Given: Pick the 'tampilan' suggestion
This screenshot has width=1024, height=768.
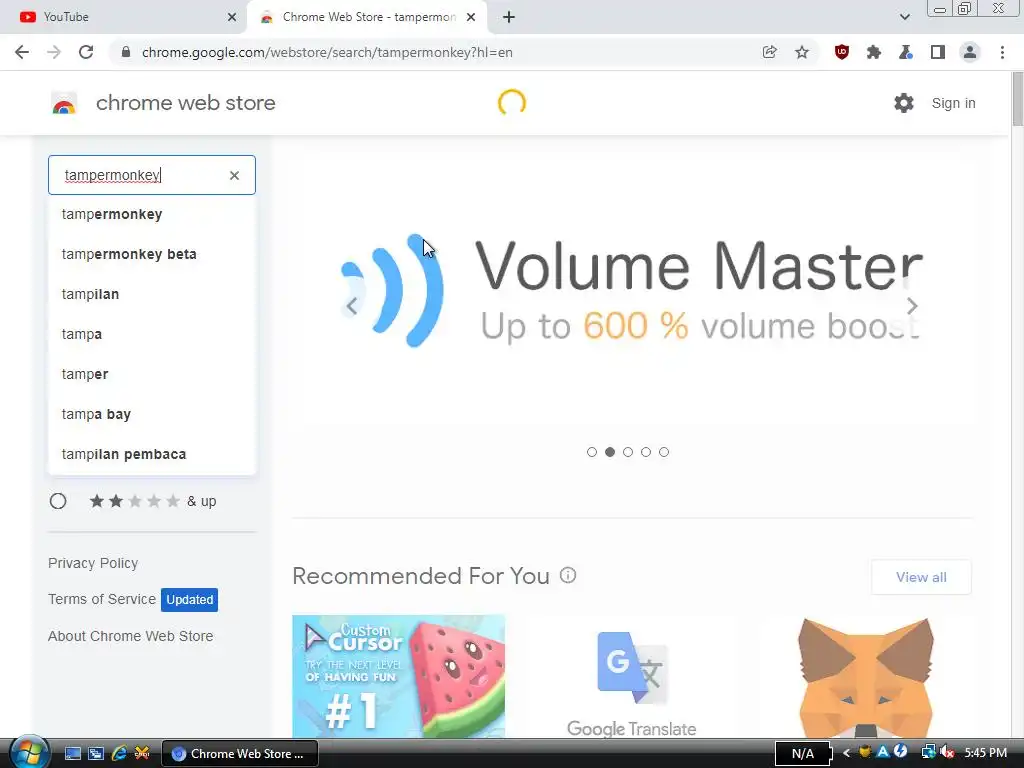Looking at the screenshot, I should click(152, 294).
